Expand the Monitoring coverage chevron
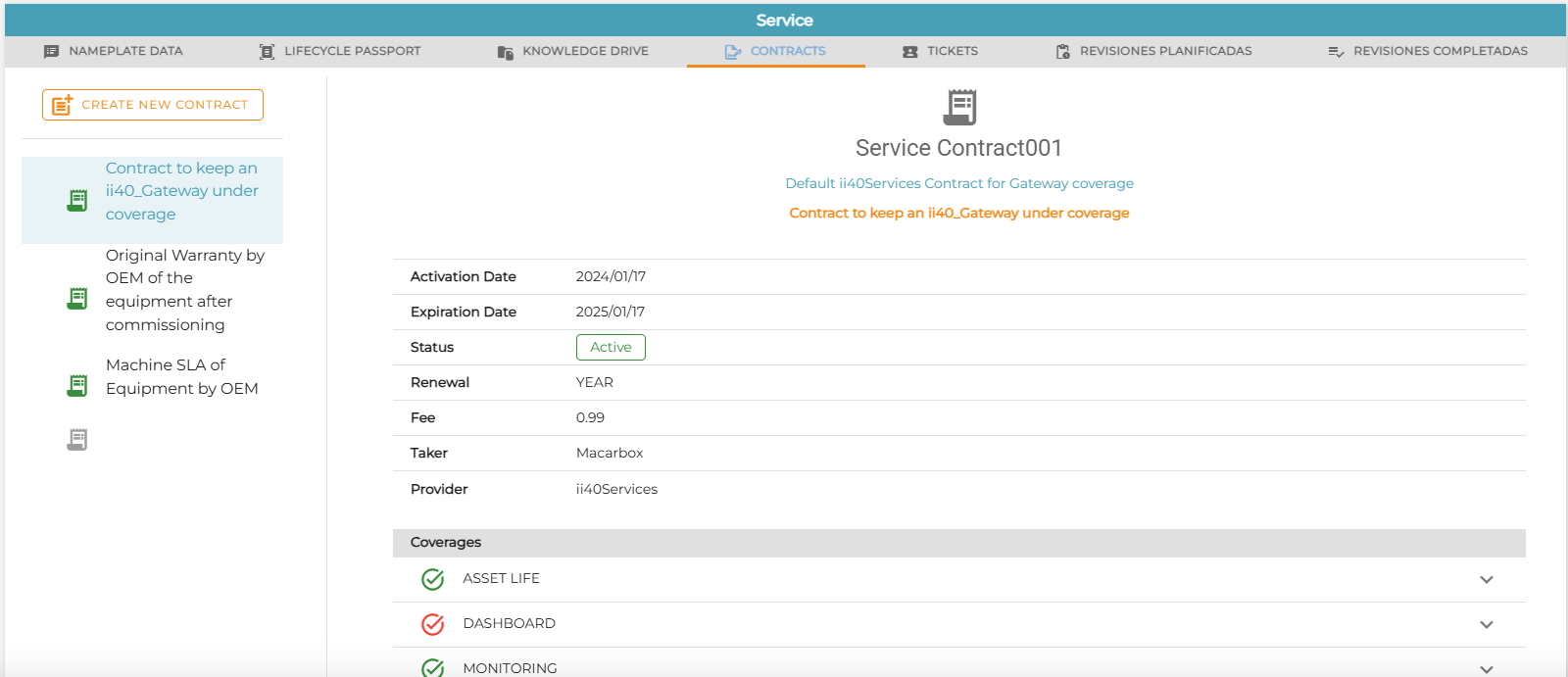This screenshot has height=677, width=1568. (1487, 669)
